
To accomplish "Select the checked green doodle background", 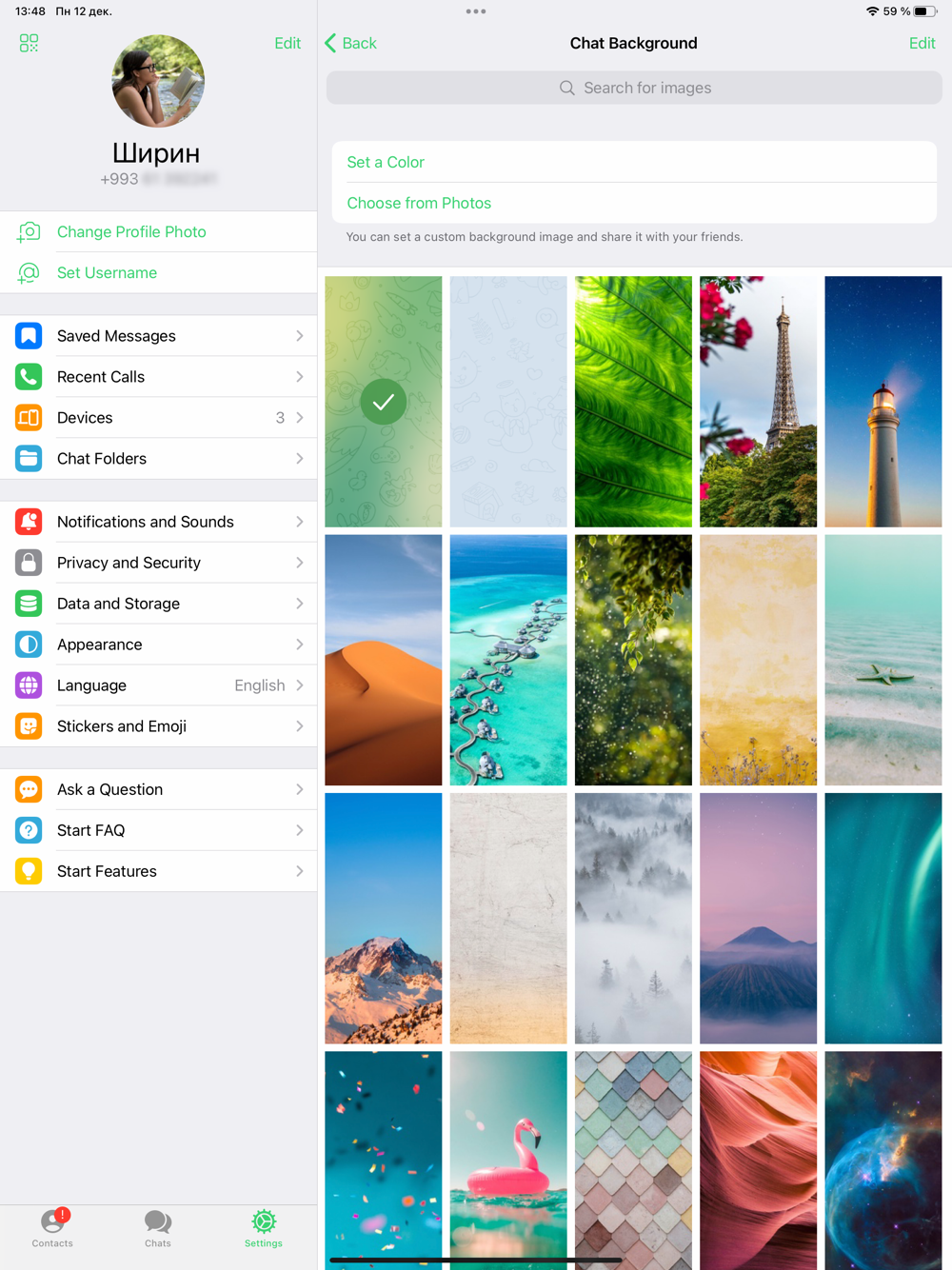I will (384, 402).
